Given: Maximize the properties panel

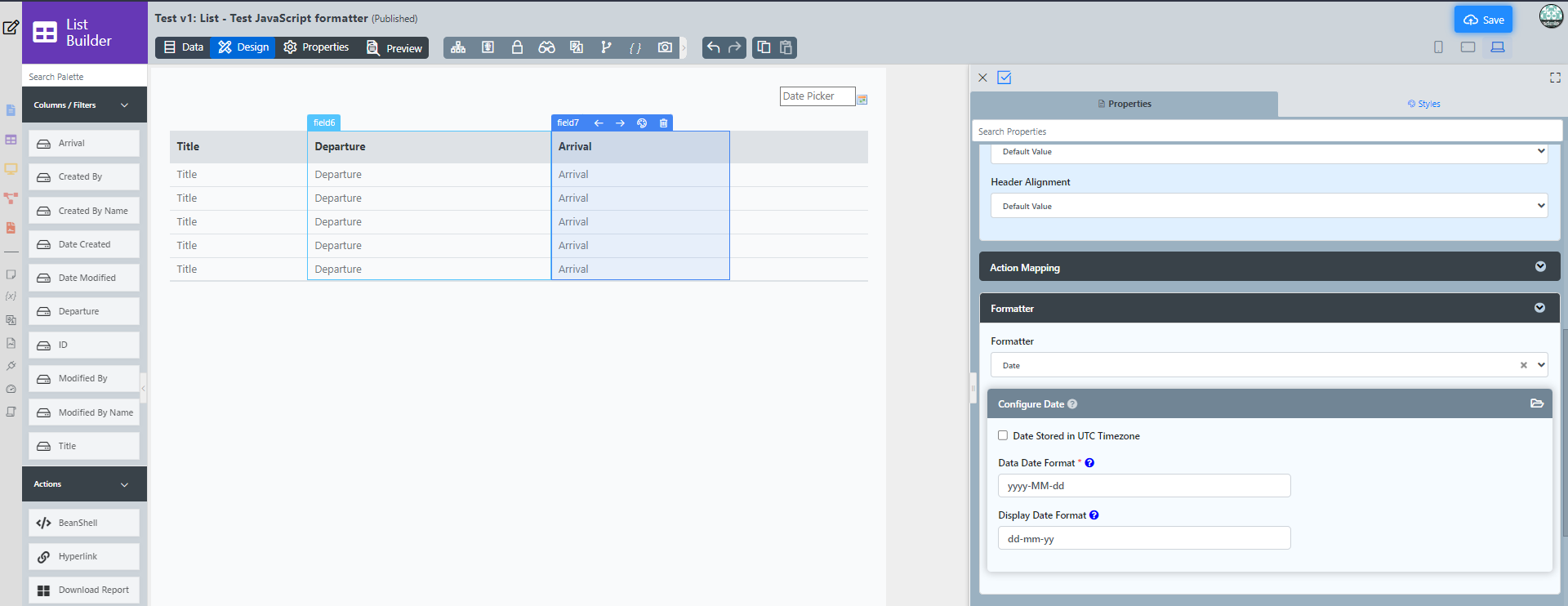Looking at the screenshot, I should [x=1555, y=78].
